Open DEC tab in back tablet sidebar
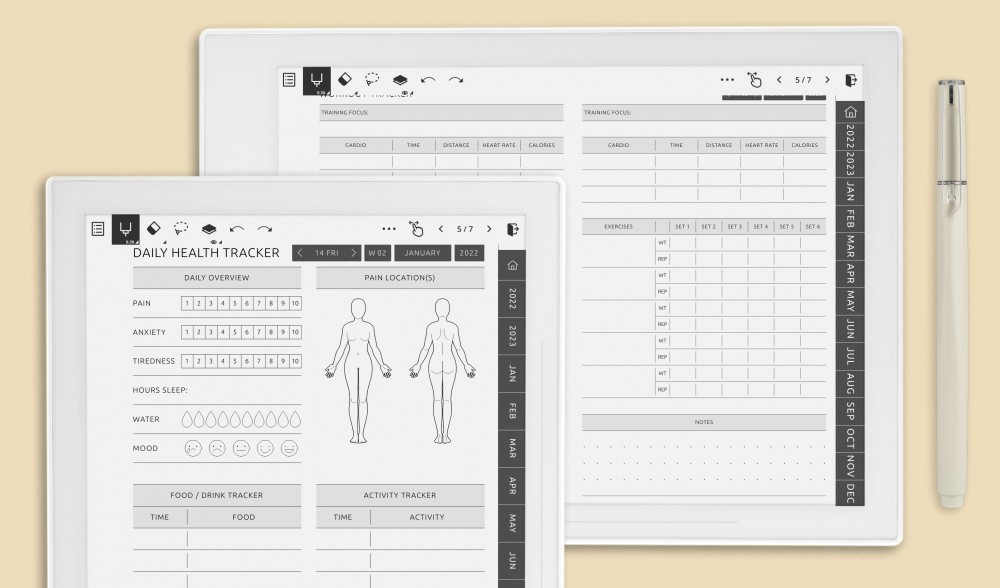 (850, 493)
